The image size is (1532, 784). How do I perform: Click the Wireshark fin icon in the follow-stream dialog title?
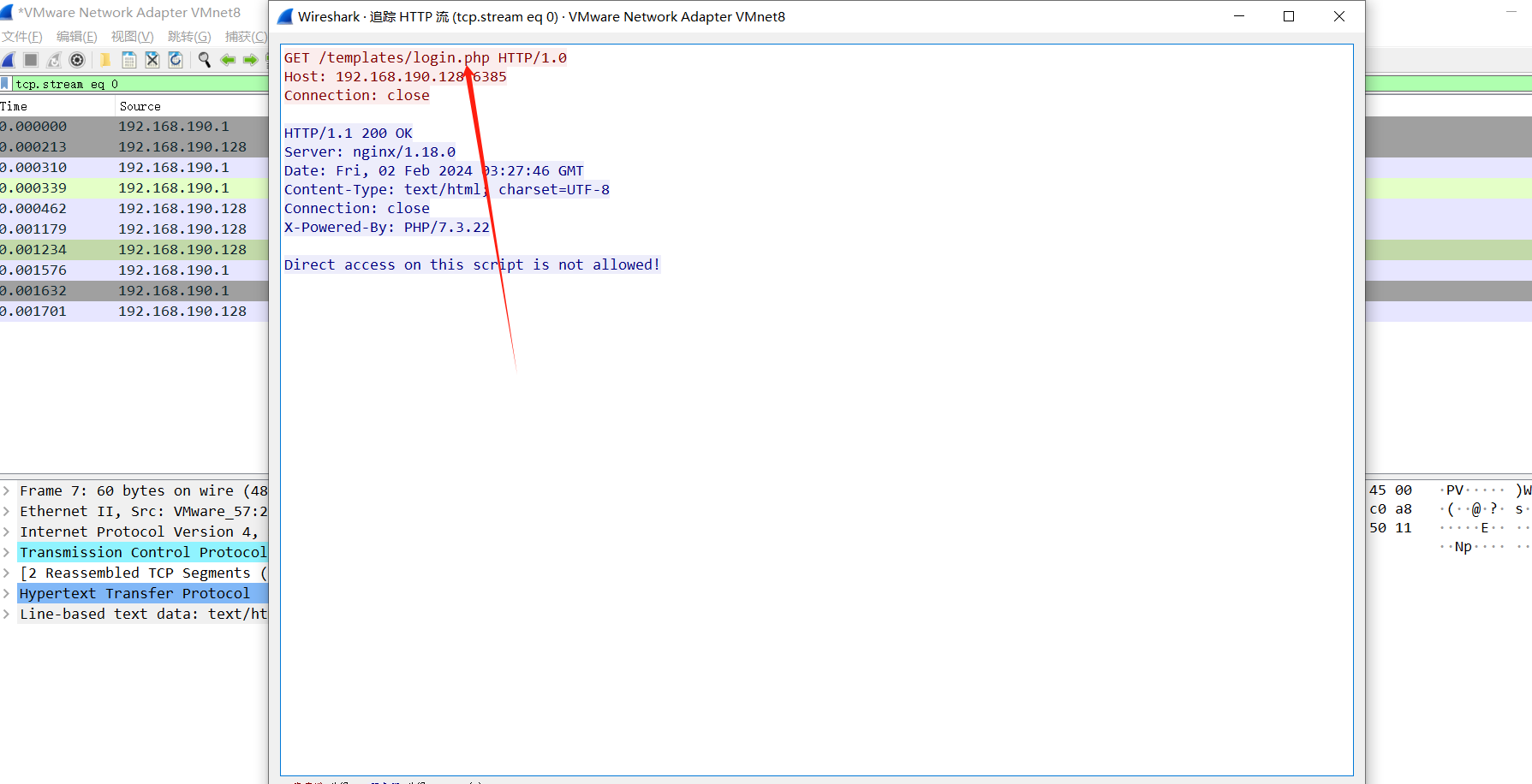pos(285,16)
